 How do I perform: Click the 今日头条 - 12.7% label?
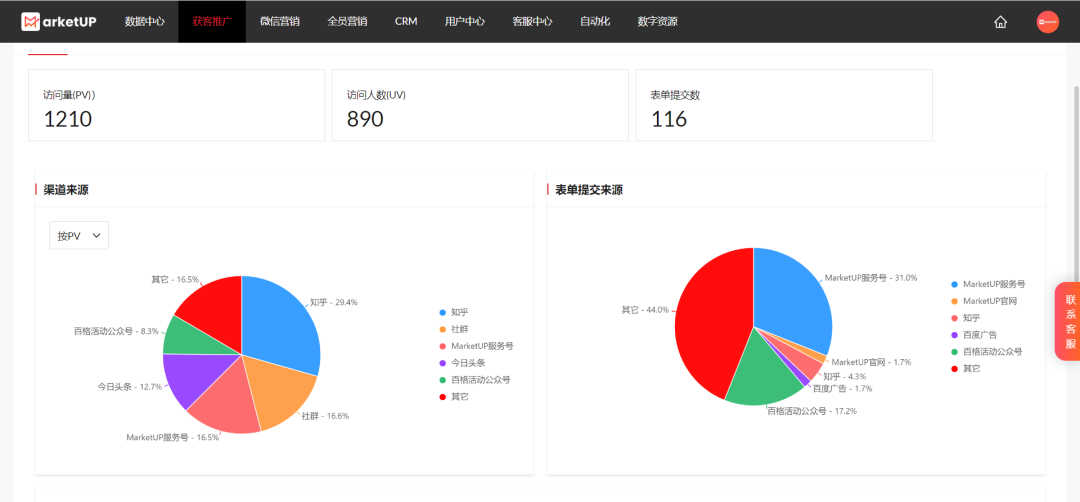tap(129, 387)
